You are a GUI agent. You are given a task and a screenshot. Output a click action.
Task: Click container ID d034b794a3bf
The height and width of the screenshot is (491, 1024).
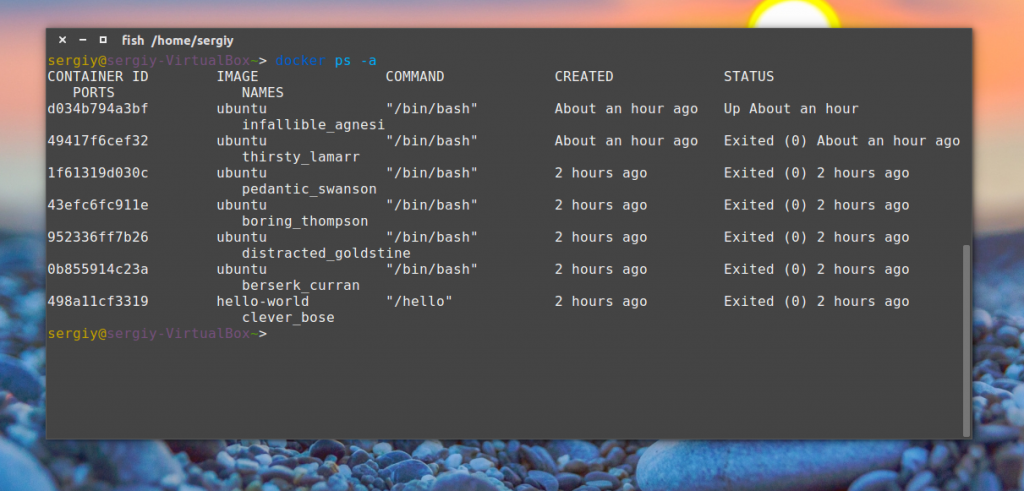point(98,109)
